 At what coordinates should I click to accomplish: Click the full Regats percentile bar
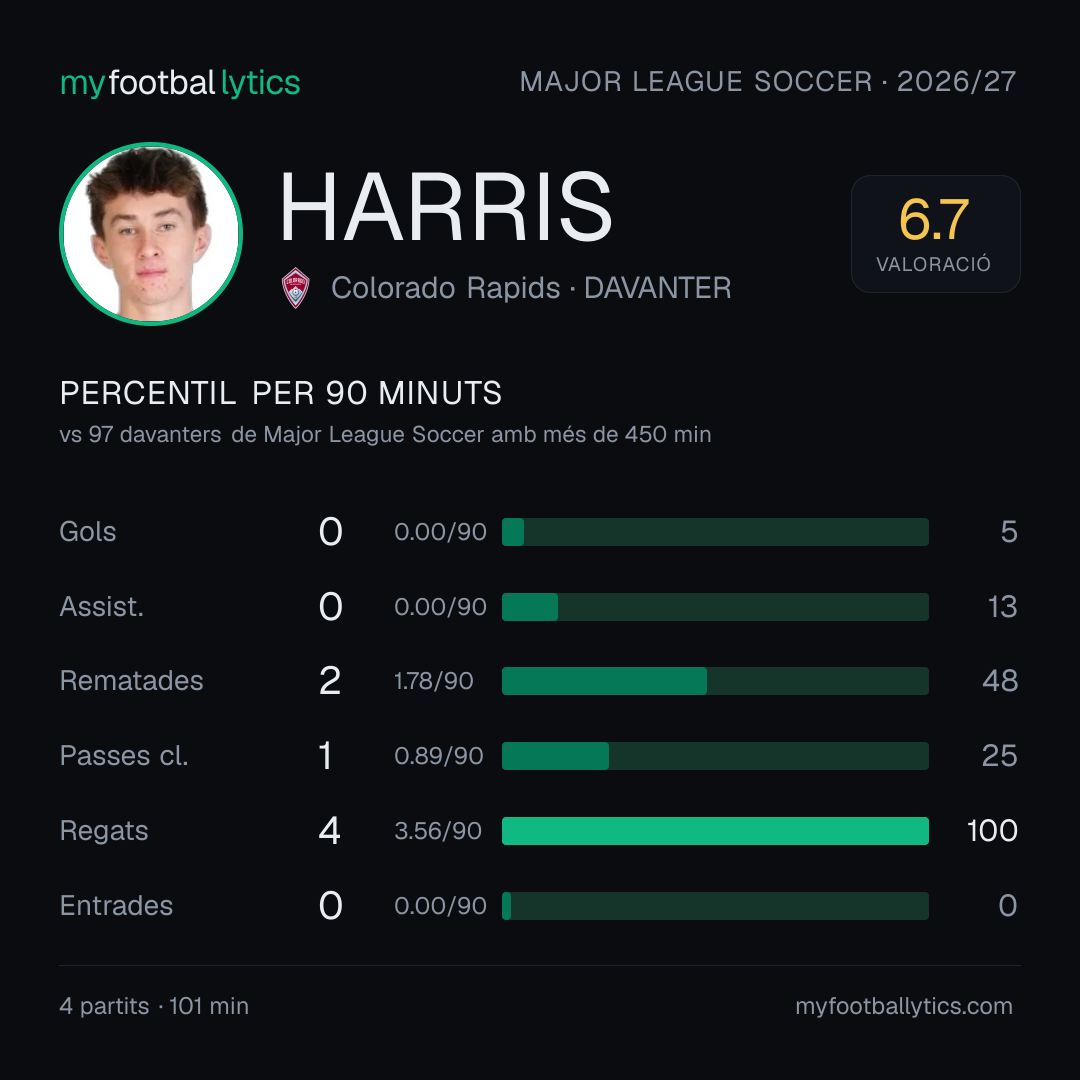[715, 831]
